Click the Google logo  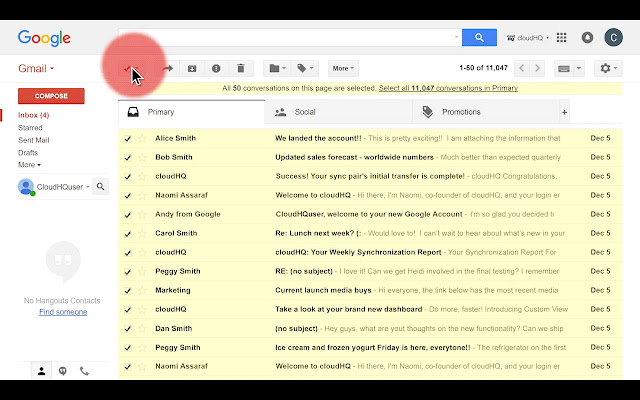[44, 38]
